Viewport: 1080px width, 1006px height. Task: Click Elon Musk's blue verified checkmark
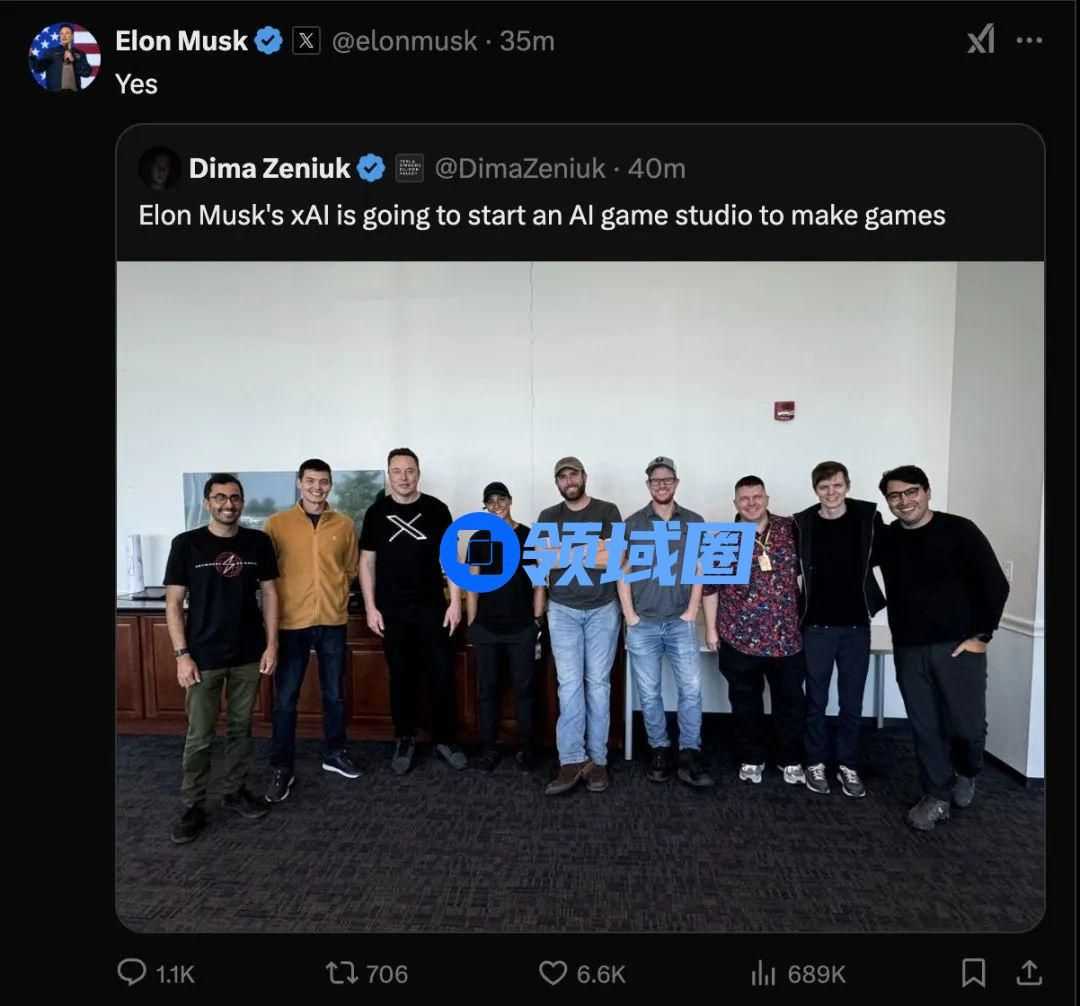click(x=268, y=41)
